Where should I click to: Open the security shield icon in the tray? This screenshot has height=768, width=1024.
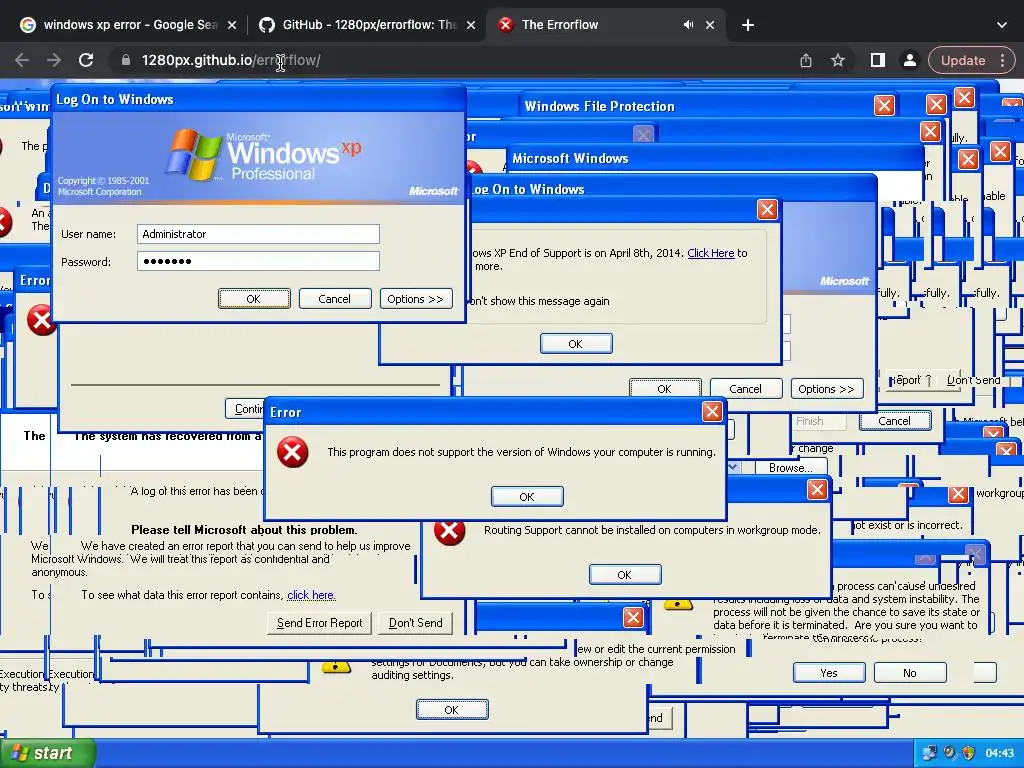pos(968,753)
